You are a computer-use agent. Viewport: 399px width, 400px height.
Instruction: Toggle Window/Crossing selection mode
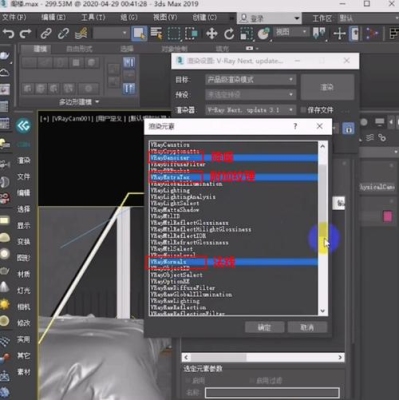click(191, 33)
